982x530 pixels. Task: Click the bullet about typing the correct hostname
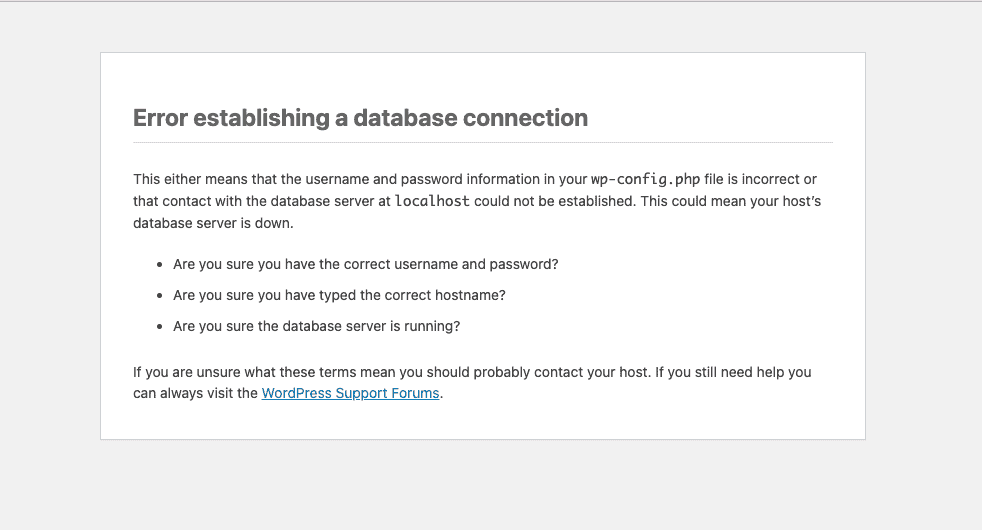pyautogui.click(x=339, y=296)
